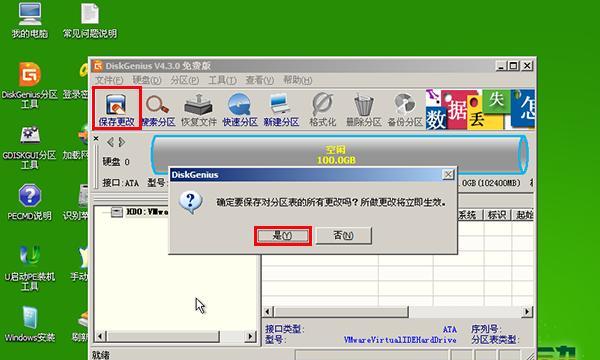Screen dimensions: 600x360
Task: Click the 空闲 100.0GB disk bar
Action: pos(339,155)
